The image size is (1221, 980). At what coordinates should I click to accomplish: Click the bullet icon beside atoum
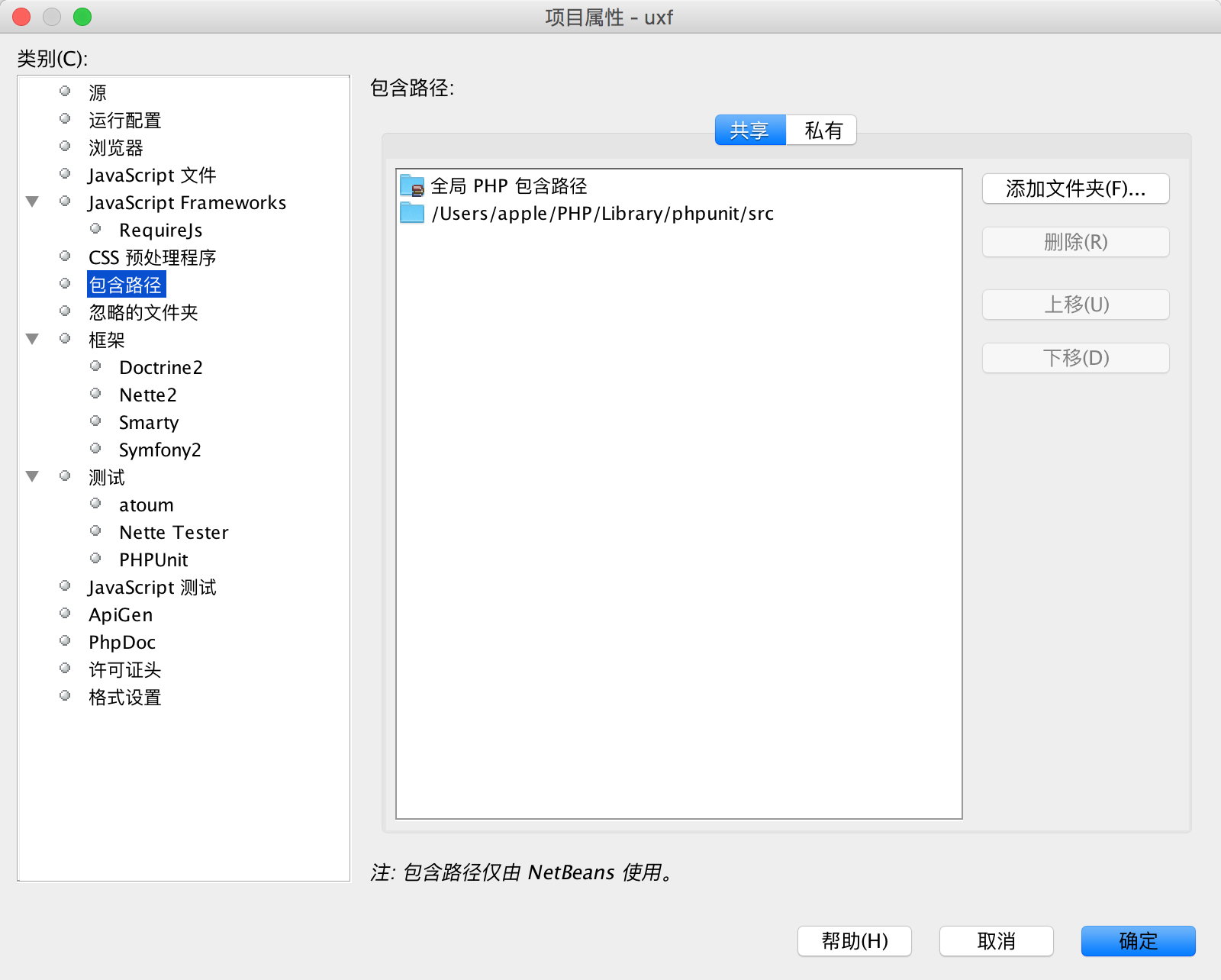point(95,503)
